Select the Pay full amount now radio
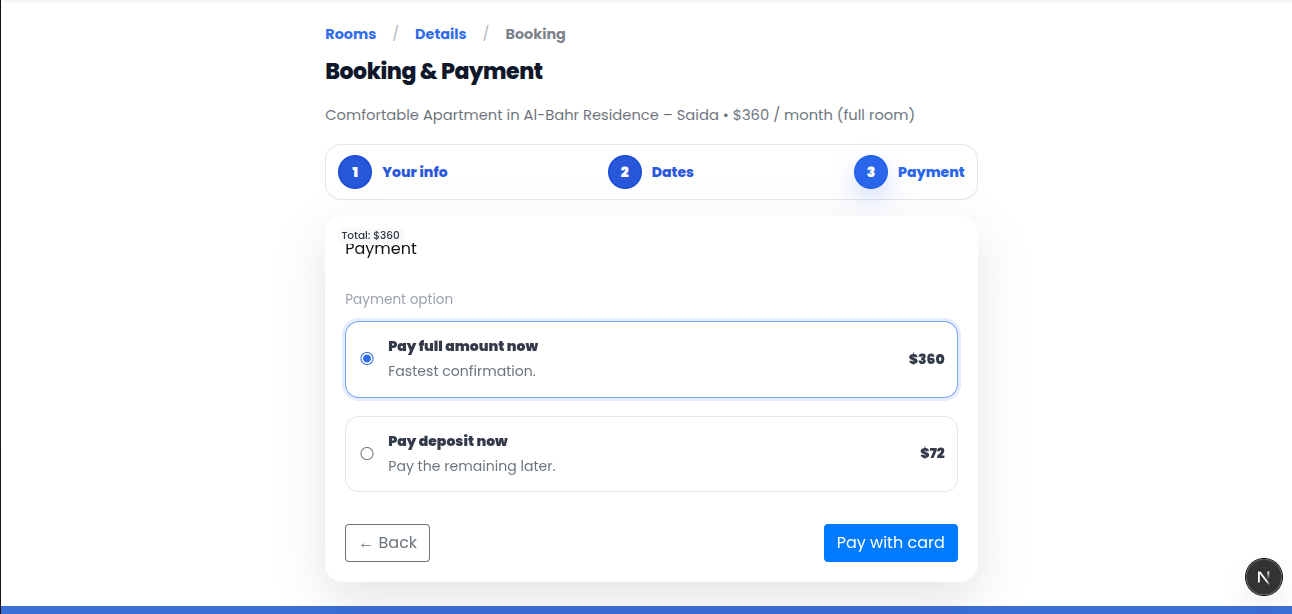This screenshot has height=614, width=1292. pyautogui.click(x=367, y=359)
